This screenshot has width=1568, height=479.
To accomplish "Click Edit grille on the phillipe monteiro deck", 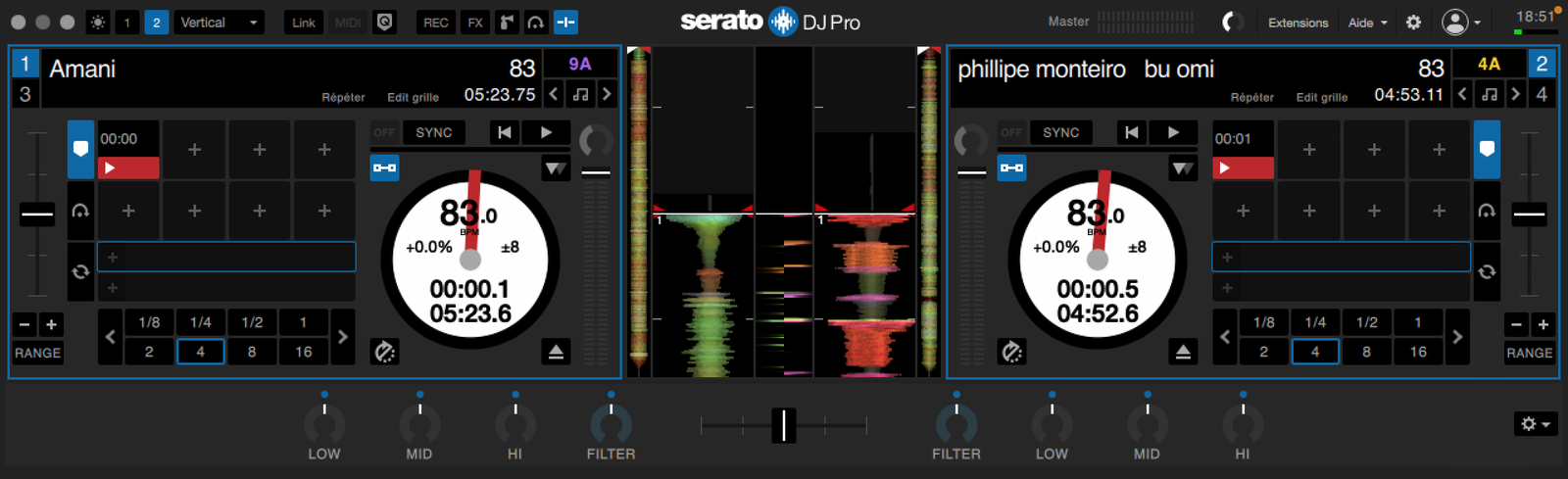I will 1322,97.
